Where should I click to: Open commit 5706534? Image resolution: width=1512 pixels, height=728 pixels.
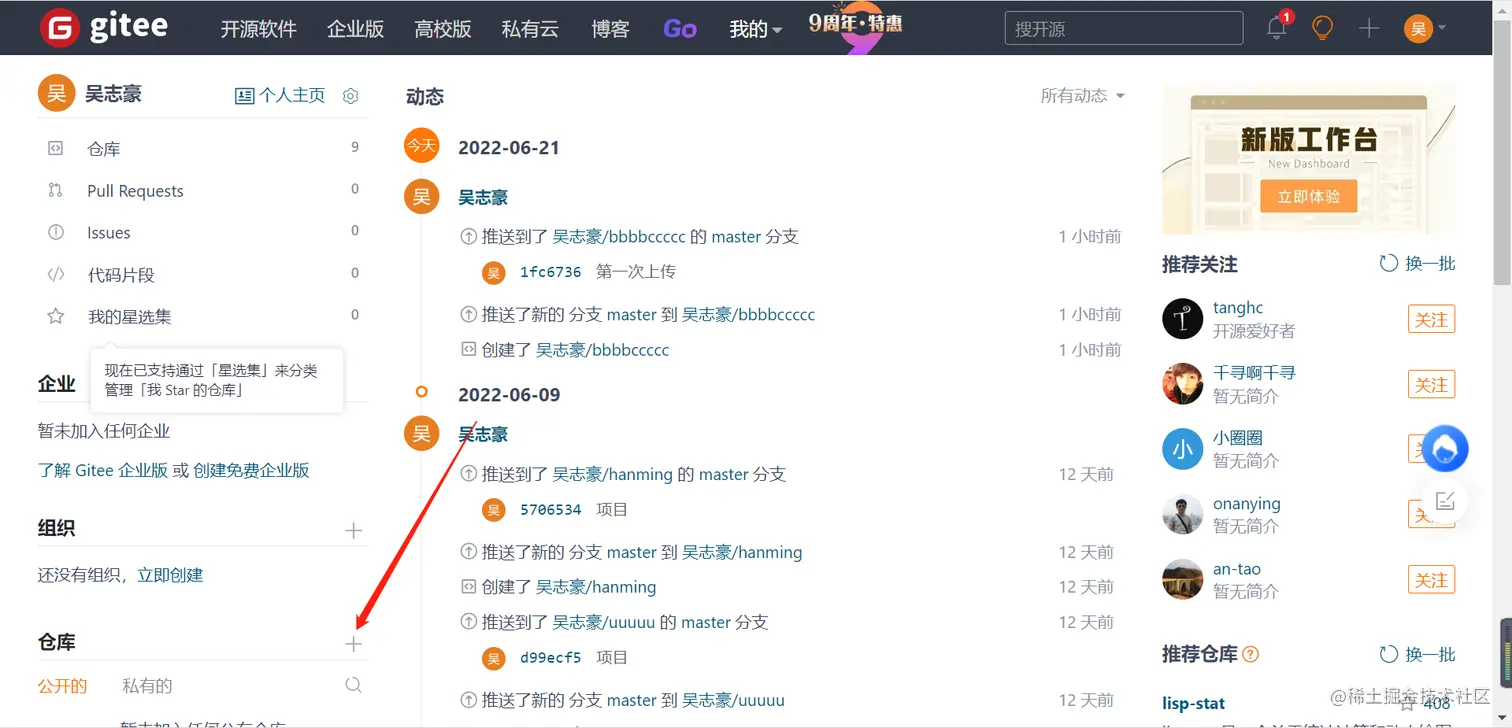[550, 510]
